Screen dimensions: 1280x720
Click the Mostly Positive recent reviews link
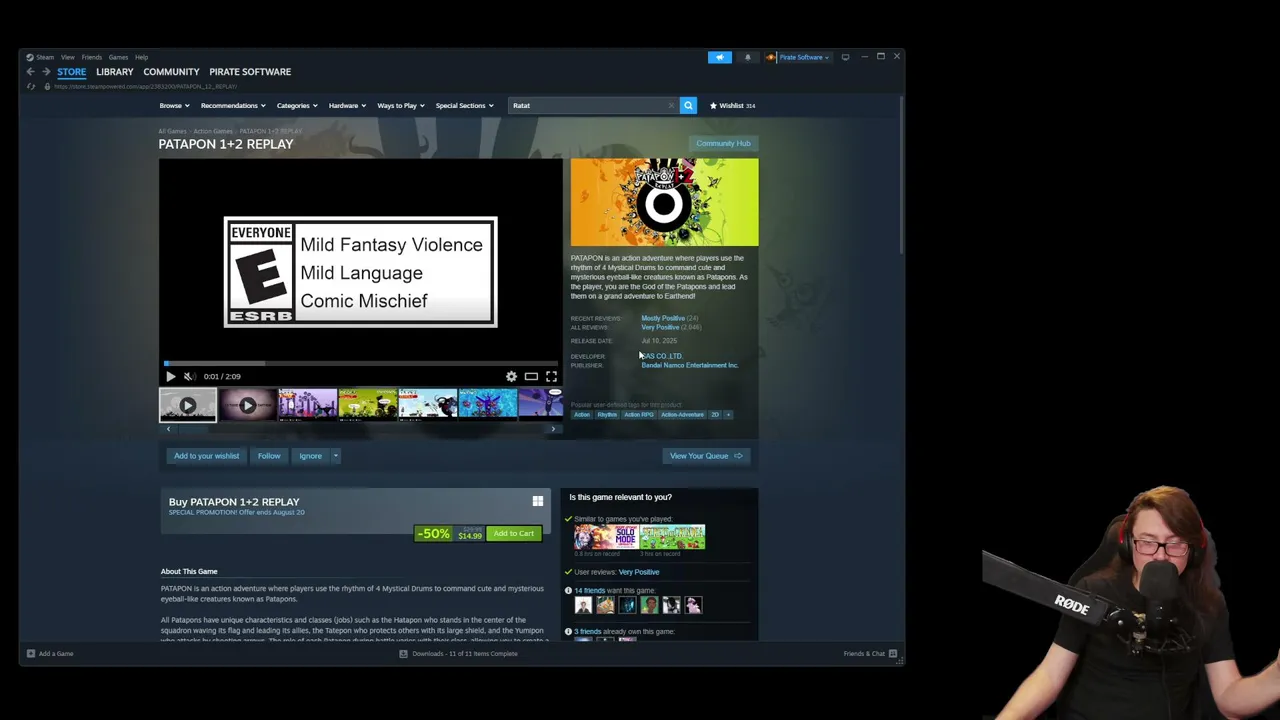pos(663,318)
